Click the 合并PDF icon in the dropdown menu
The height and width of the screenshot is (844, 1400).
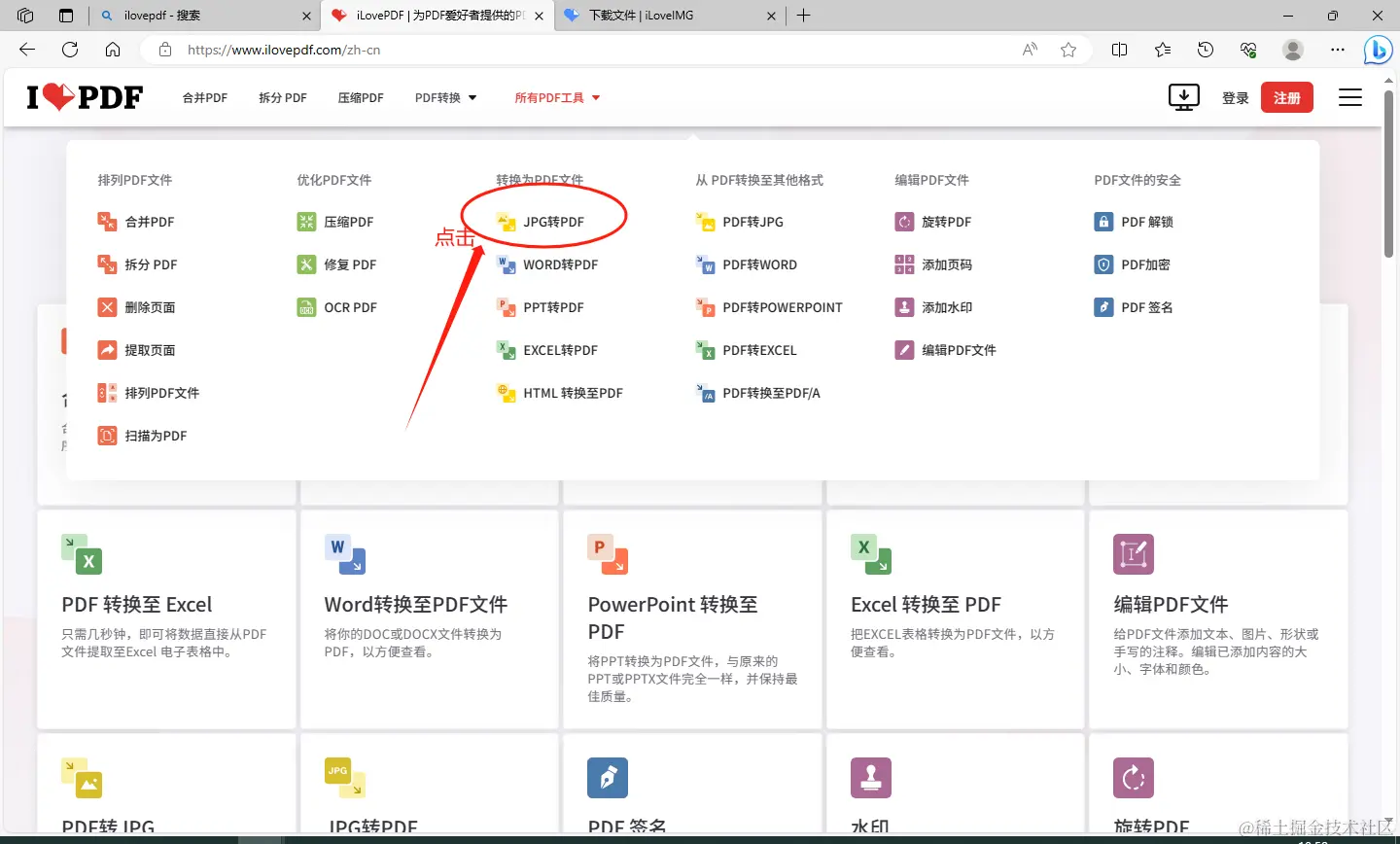coord(107,222)
